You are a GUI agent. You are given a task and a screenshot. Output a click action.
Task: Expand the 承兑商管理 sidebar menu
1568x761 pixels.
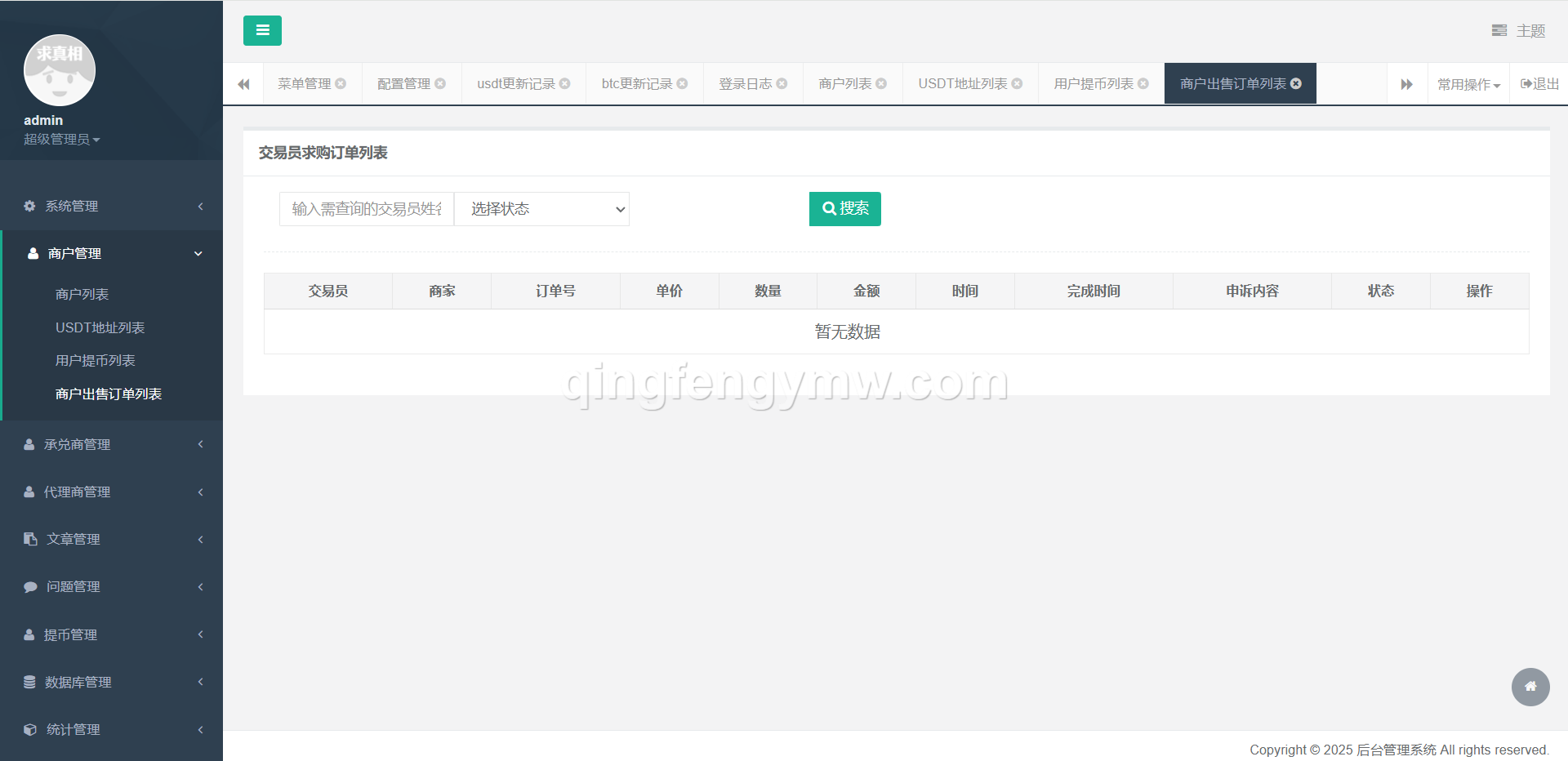pyautogui.click(x=111, y=444)
